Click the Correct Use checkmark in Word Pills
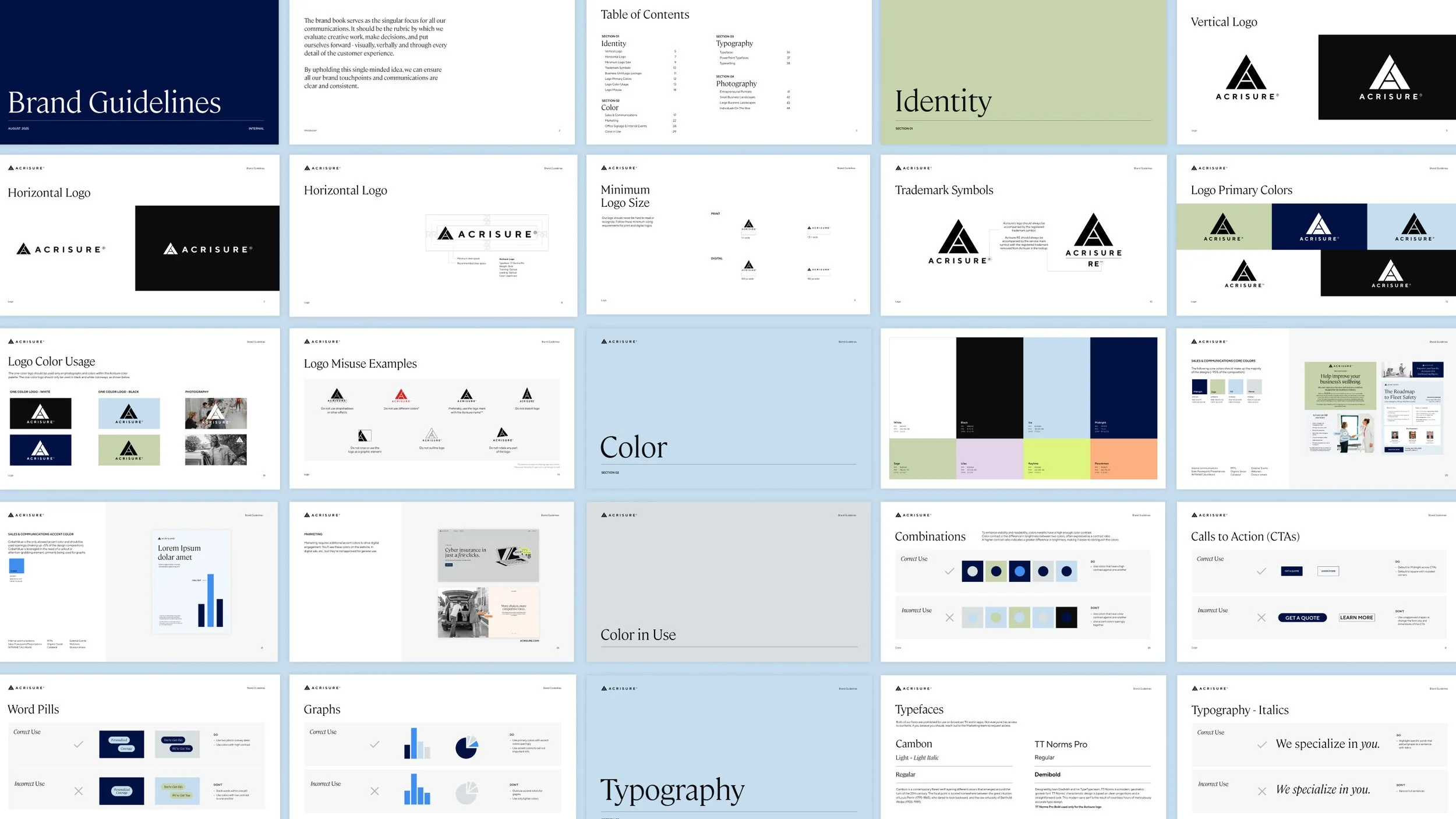Viewport: 1456px width, 819px height. [79, 744]
